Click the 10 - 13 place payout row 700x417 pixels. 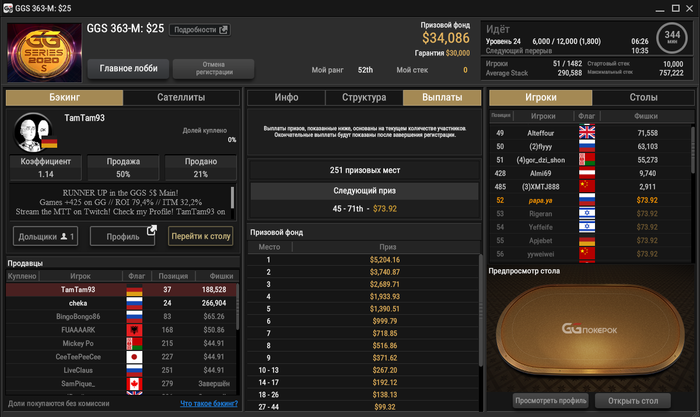click(363, 370)
